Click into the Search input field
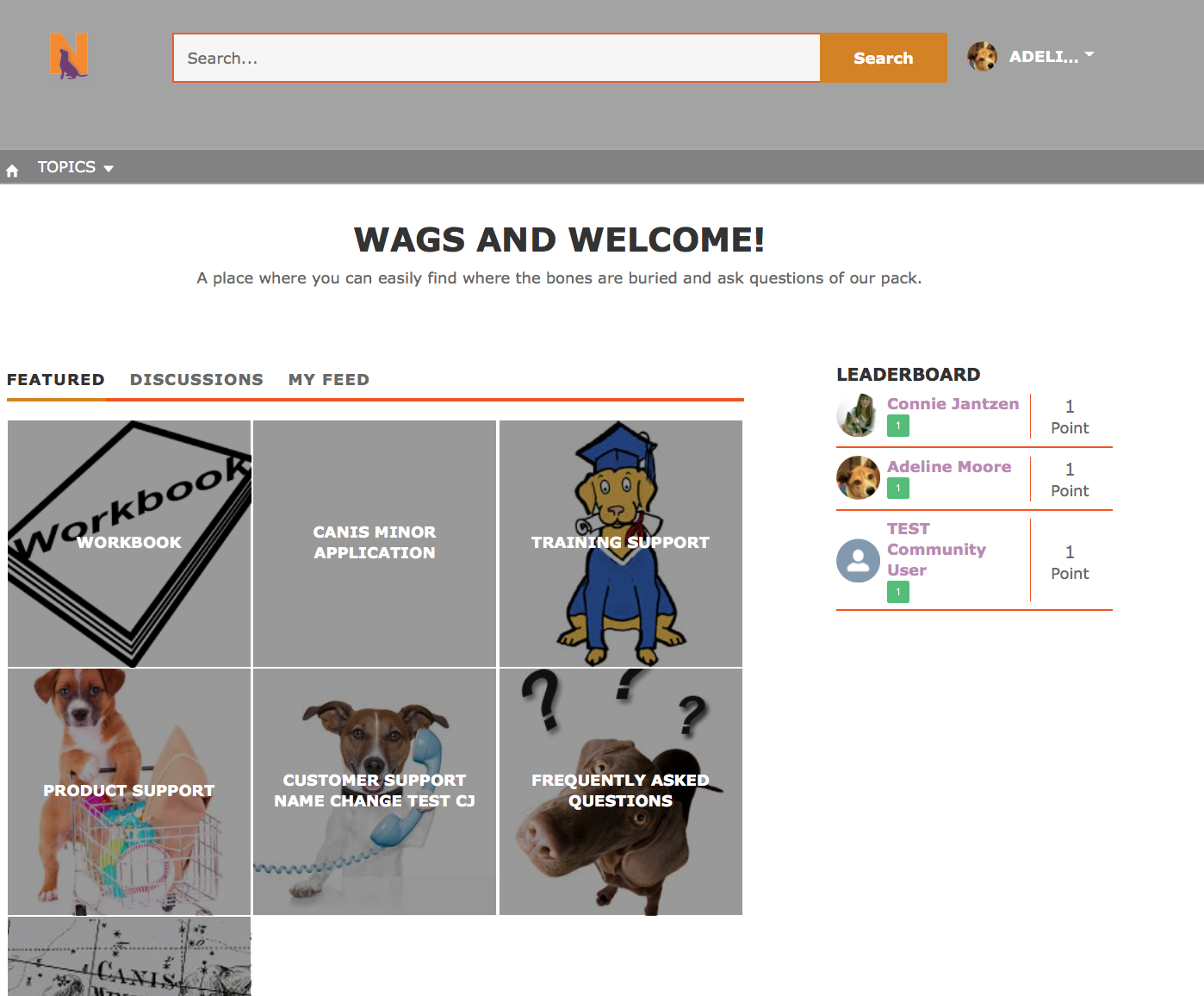1204x996 pixels. (497, 58)
